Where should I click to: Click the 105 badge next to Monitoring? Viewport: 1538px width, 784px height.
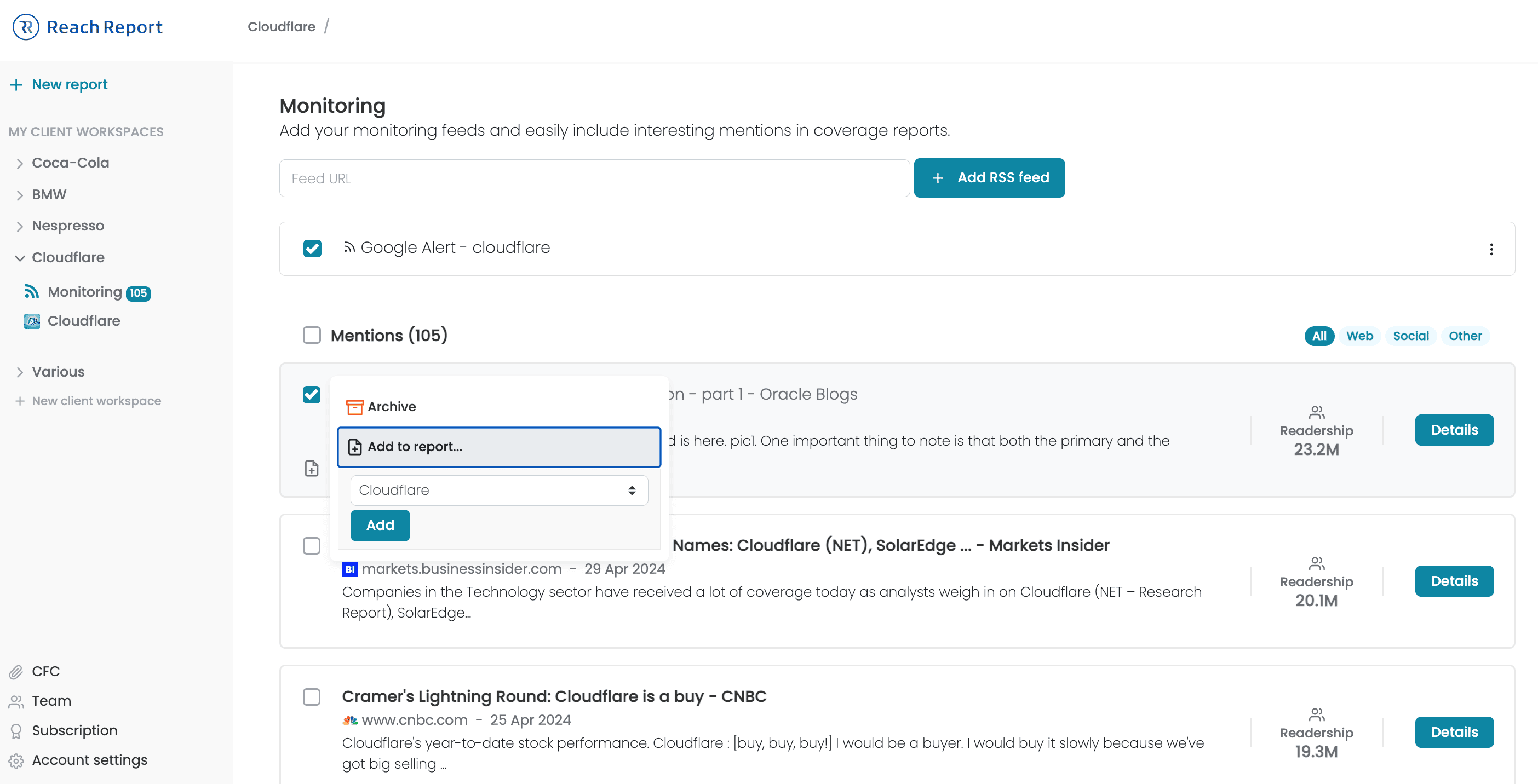139,293
